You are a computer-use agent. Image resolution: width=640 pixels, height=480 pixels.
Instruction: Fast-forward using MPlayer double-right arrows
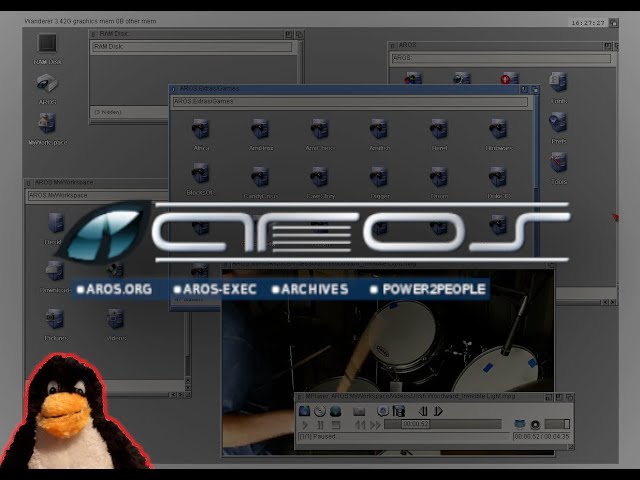375,425
